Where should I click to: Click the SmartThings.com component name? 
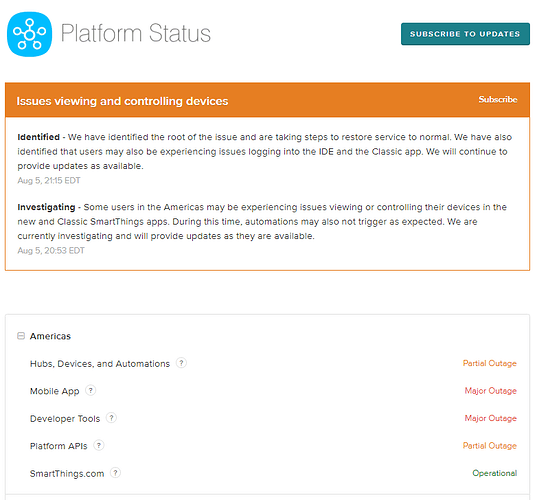tap(67, 474)
